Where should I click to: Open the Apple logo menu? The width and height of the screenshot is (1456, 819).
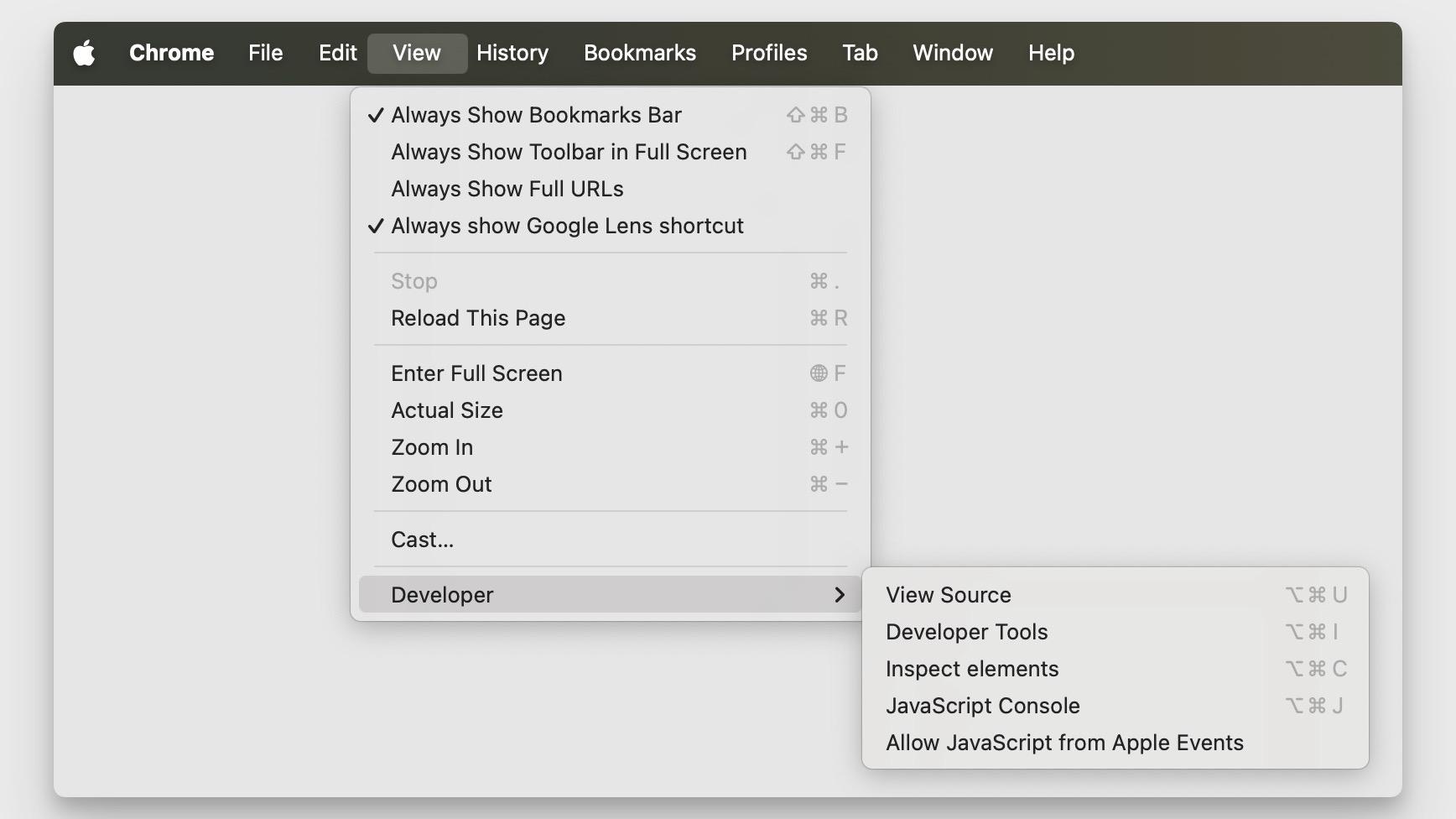84,53
